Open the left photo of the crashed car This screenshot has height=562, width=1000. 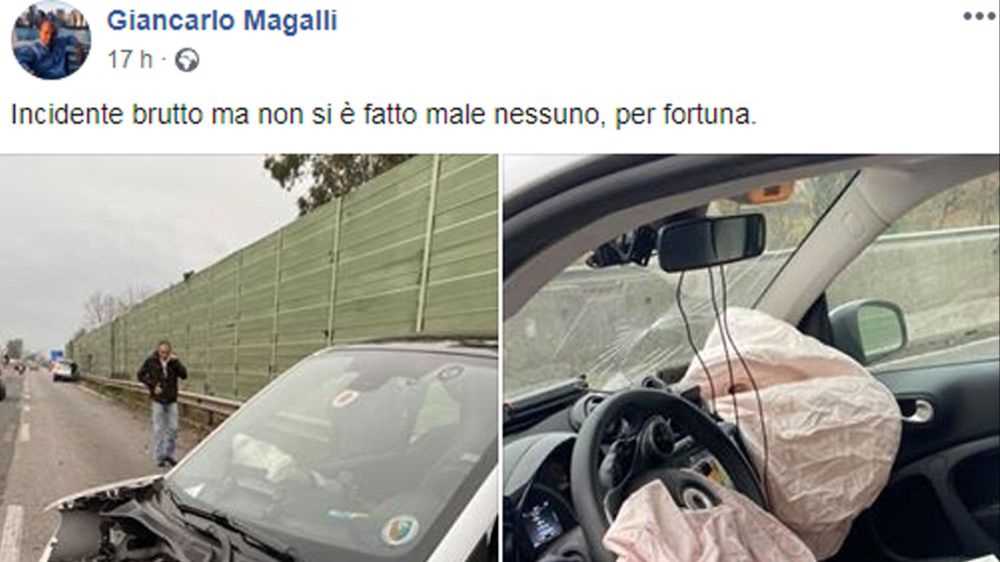pyautogui.click(x=249, y=358)
